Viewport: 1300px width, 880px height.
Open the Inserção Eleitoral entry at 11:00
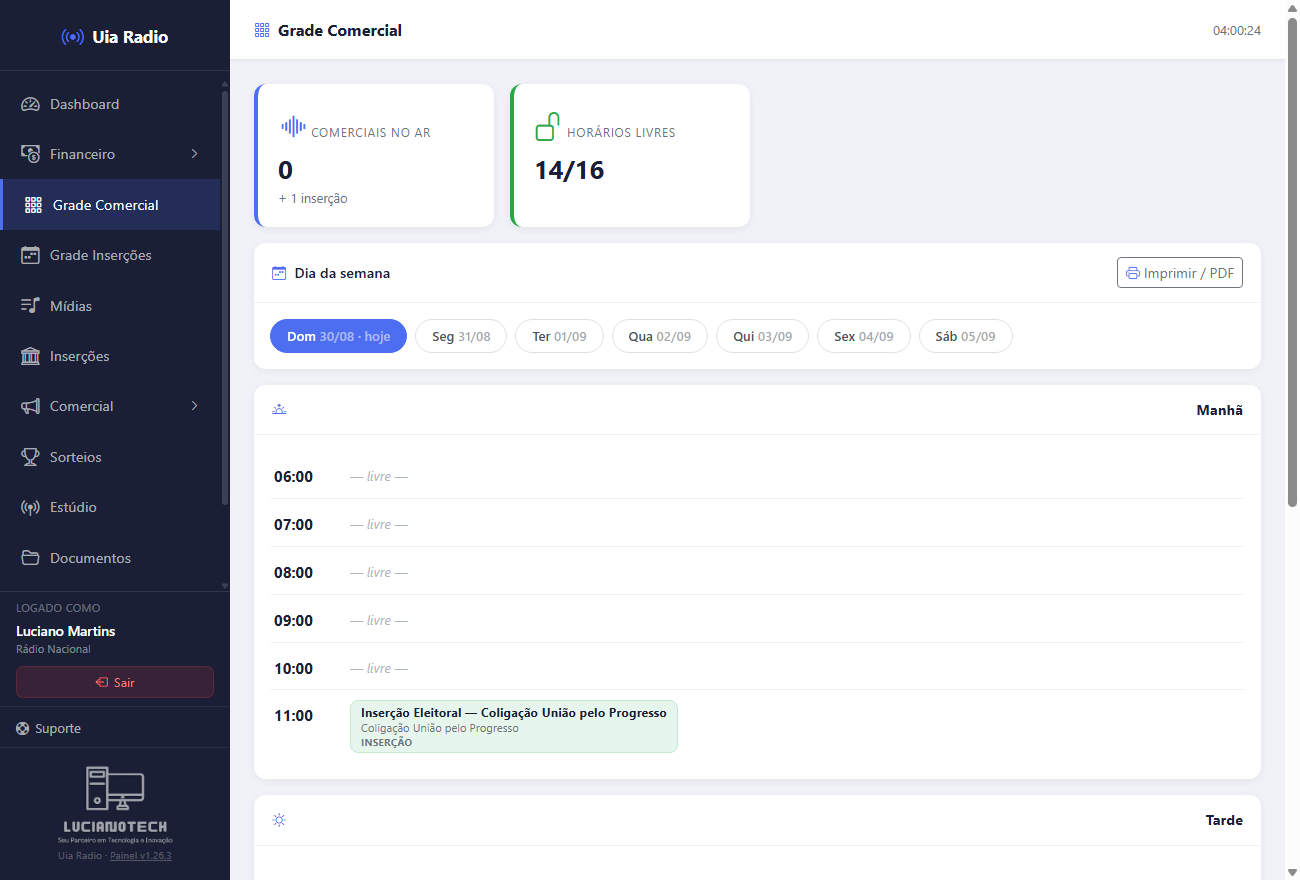click(514, 726)
